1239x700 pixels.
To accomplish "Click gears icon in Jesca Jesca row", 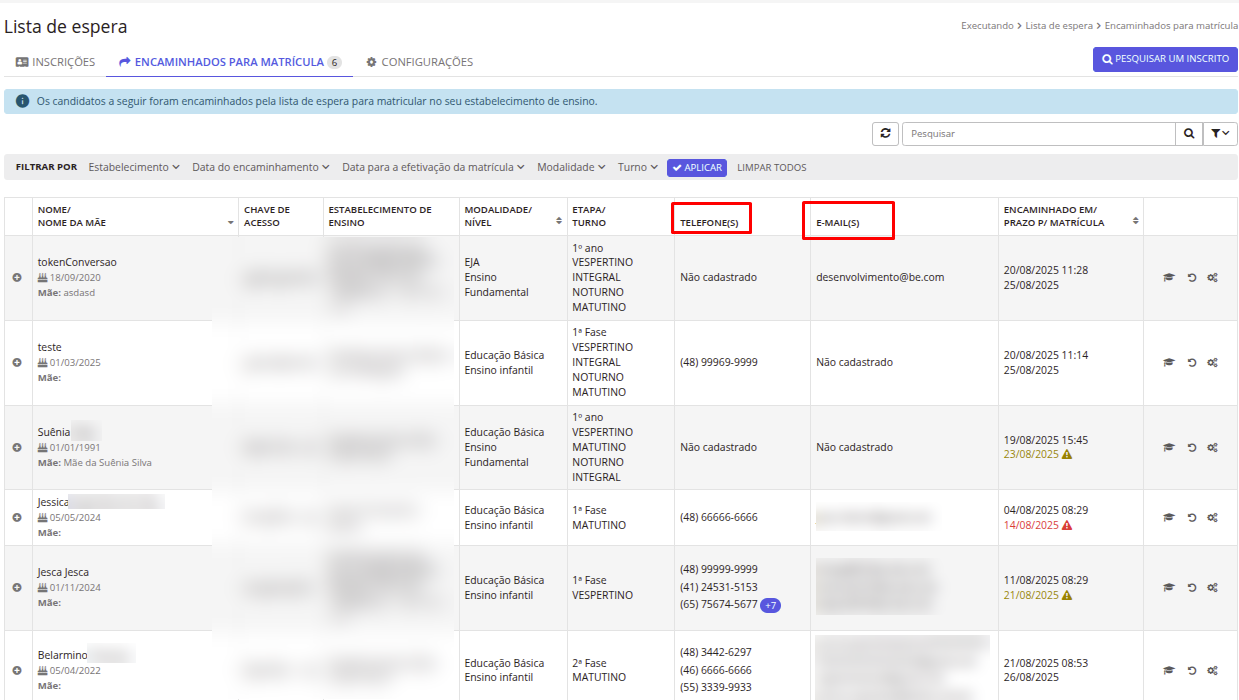I will coord(1212,588).
